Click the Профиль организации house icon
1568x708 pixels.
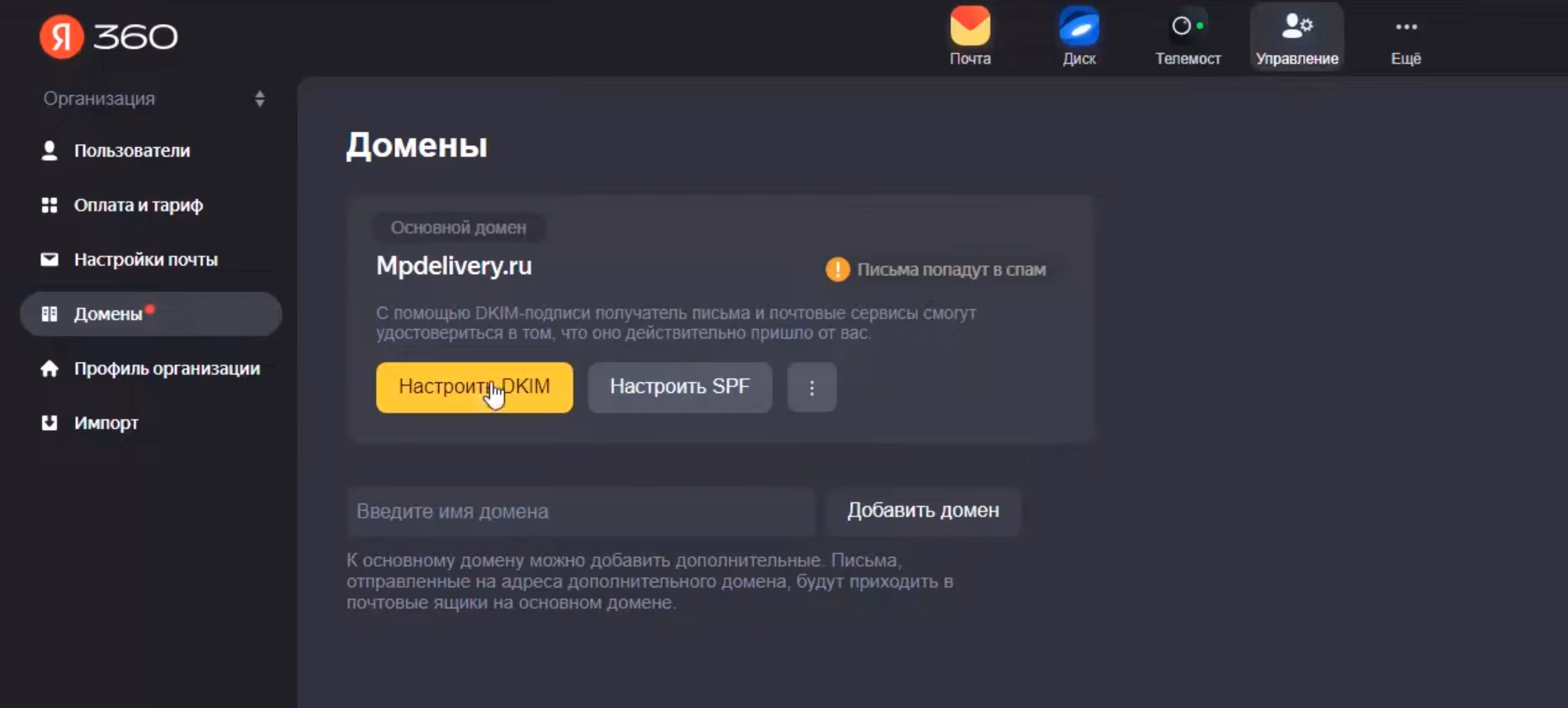click(x=50, y=368)
